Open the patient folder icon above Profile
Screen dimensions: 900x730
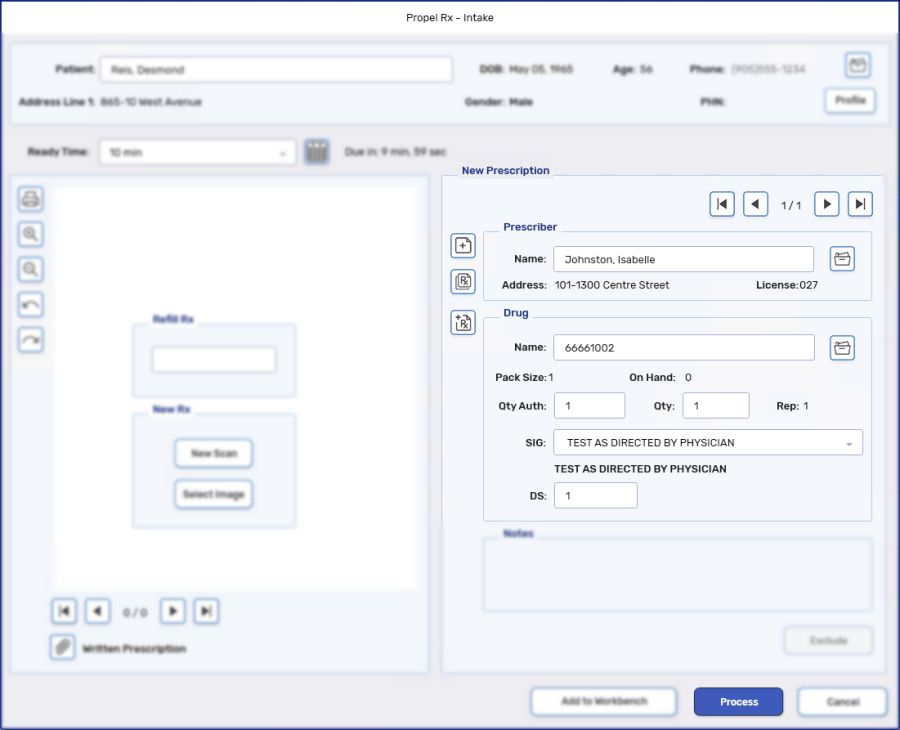pyautogui.click(x=857, y=66)
